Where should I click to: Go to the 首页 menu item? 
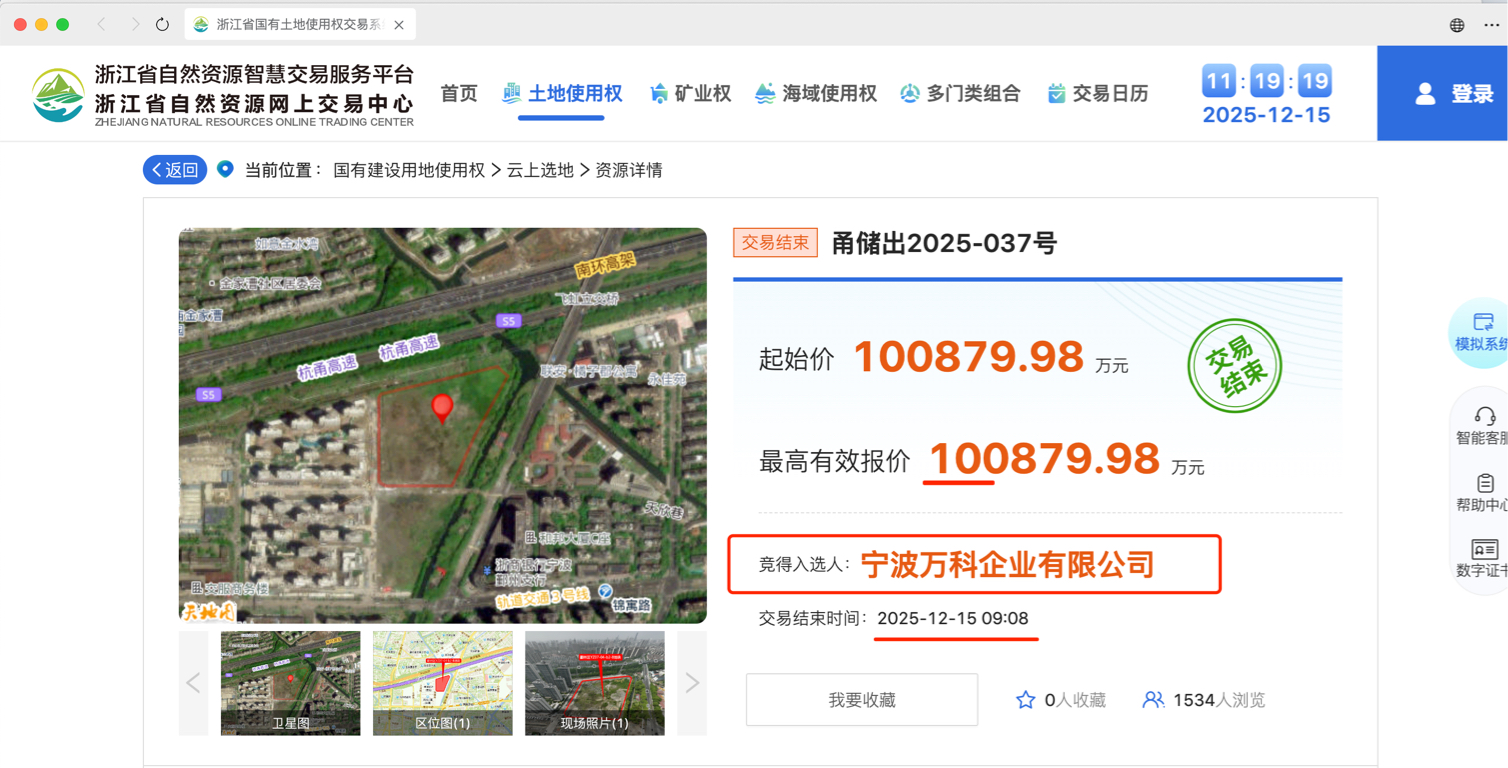point(459,94)
